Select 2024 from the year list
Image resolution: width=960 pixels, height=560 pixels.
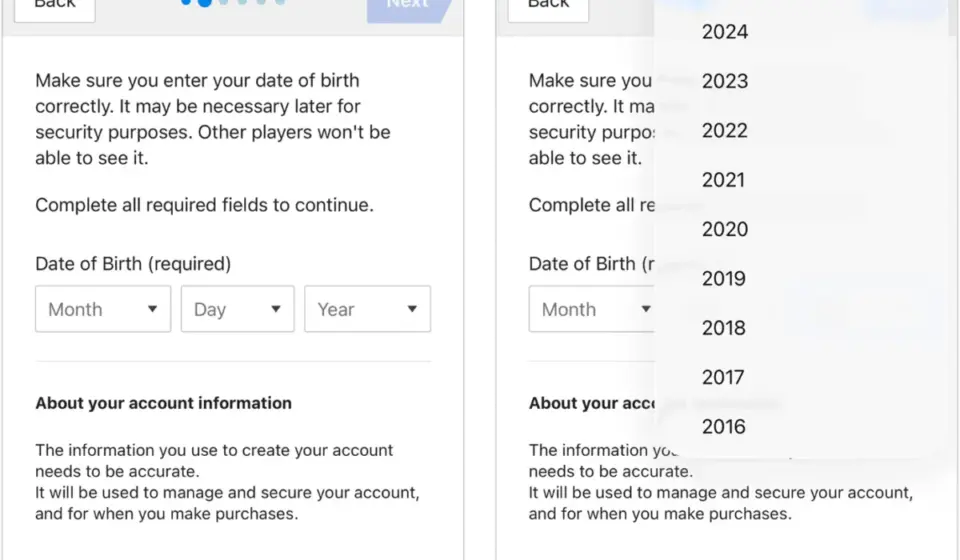[x=725, y=32]
